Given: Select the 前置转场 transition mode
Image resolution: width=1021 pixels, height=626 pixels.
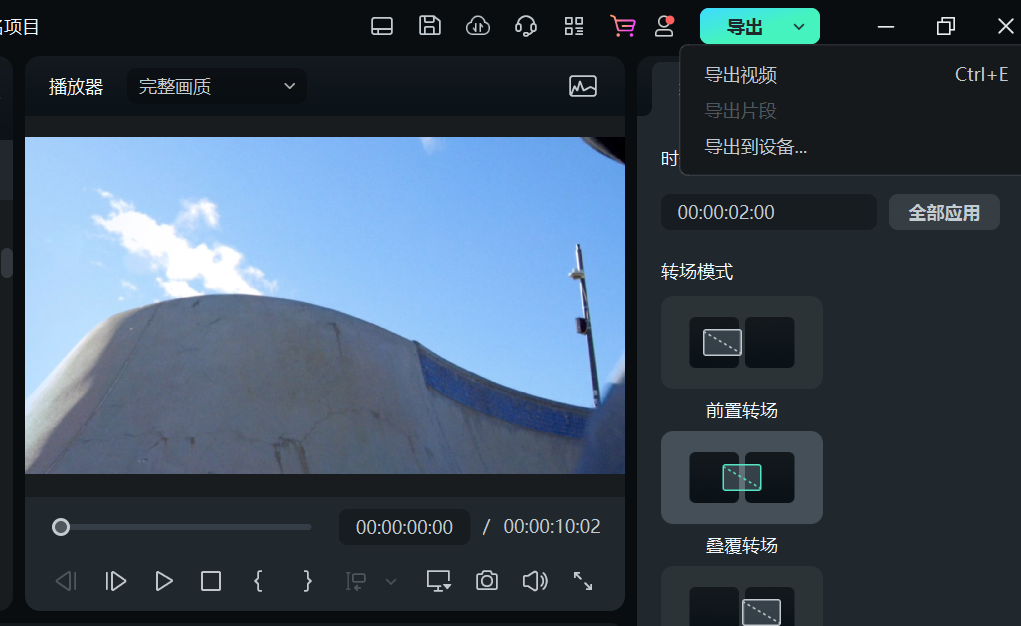Looking at the screenshot, I should coord(741,343).
